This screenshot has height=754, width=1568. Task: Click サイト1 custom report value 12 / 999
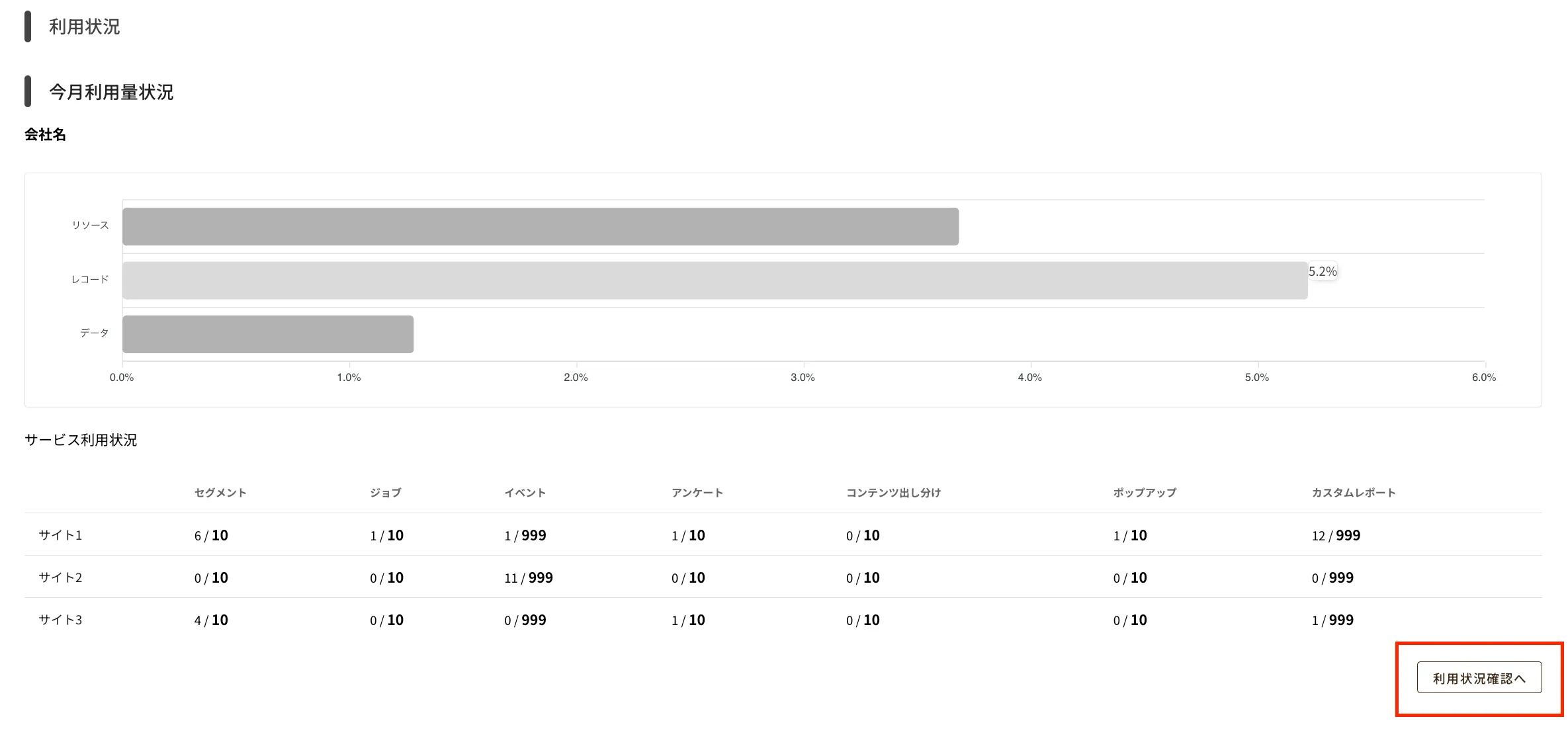click(1335, 536)
